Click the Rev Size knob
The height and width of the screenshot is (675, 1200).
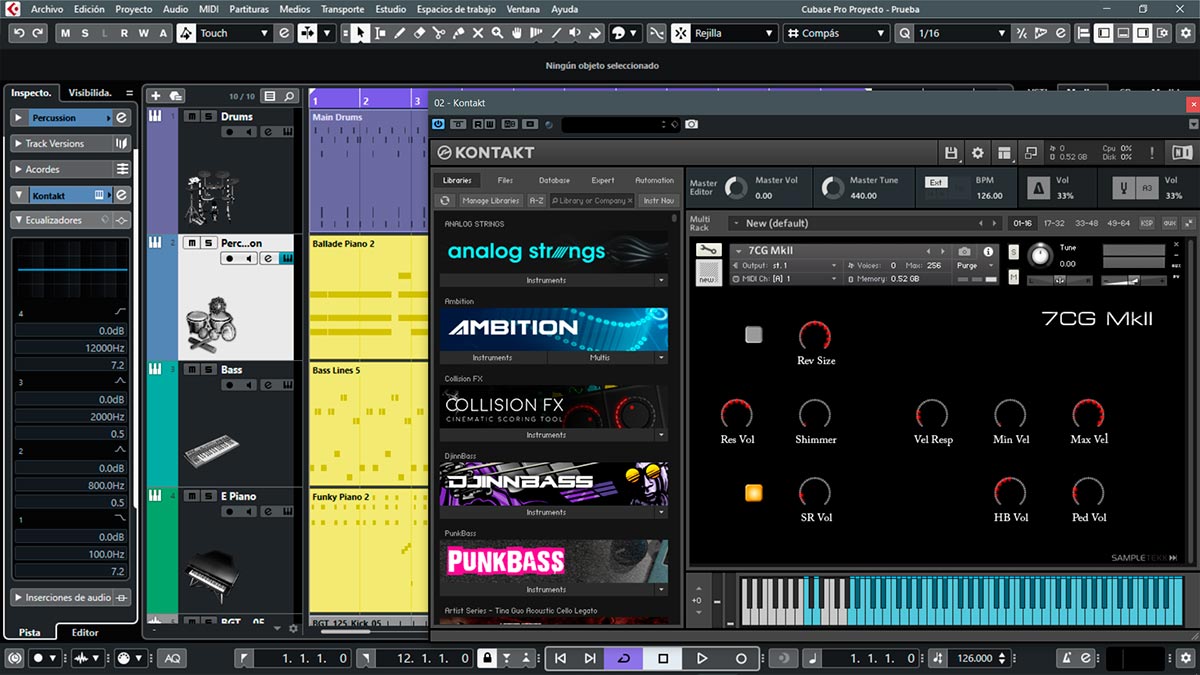(815, 335)
